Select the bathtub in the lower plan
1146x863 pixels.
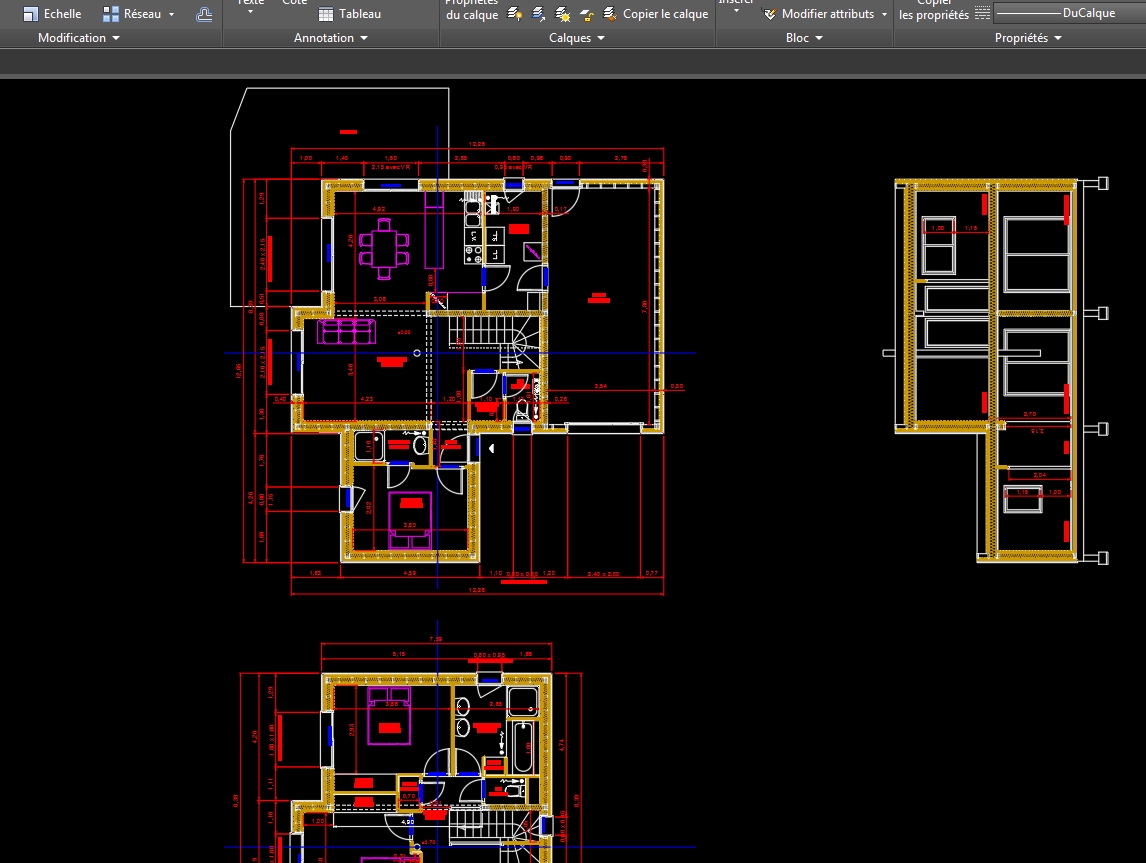click(x=523, y=746)
